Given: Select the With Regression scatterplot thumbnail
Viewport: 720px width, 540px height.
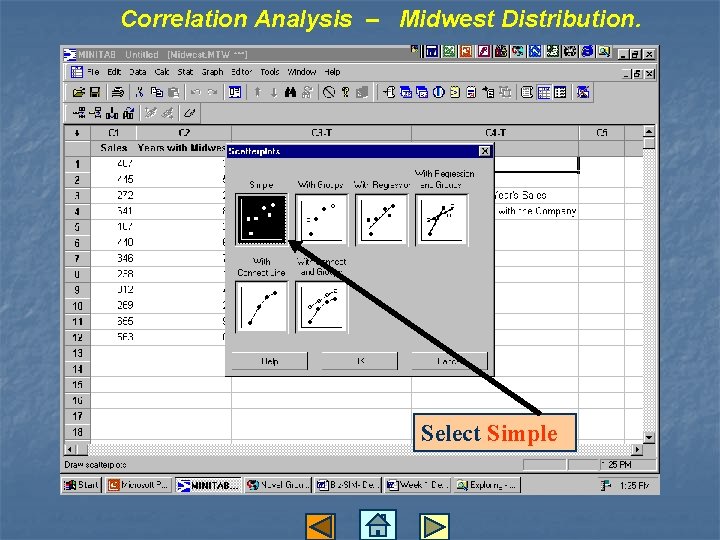Looking at the screenshot, I should 381,219.
